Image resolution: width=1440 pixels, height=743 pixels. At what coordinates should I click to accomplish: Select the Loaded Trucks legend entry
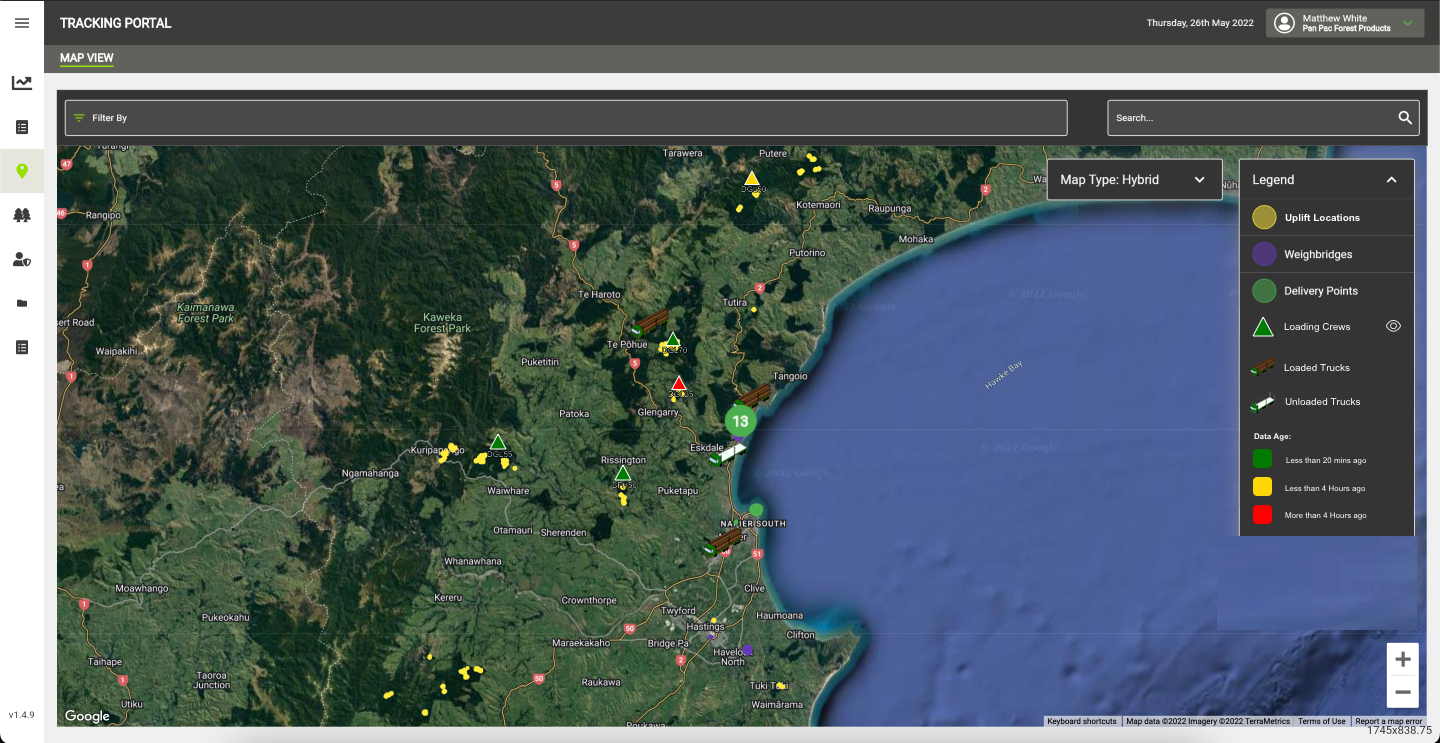1316,367
